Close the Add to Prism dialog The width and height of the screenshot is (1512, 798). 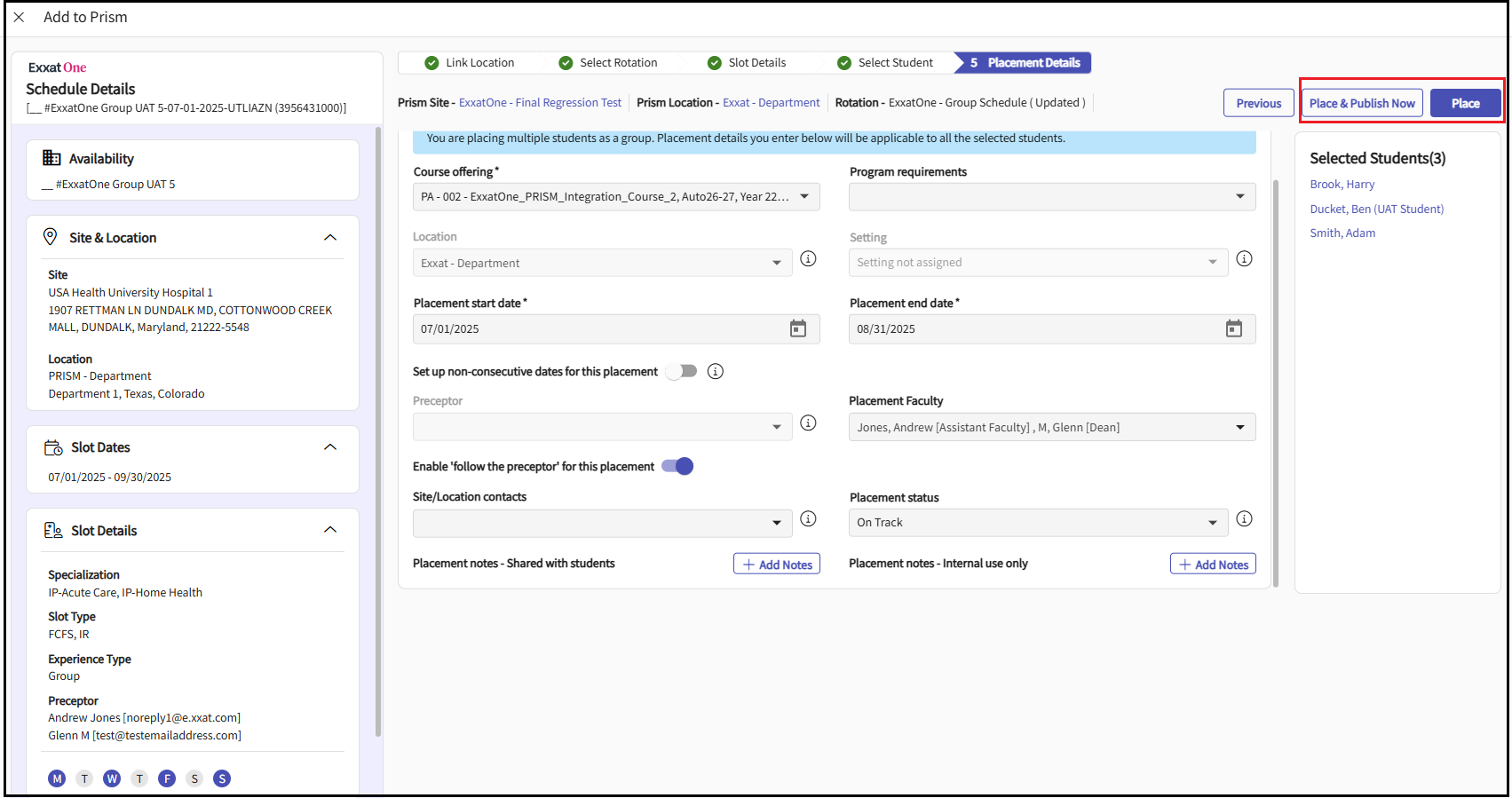19,18
